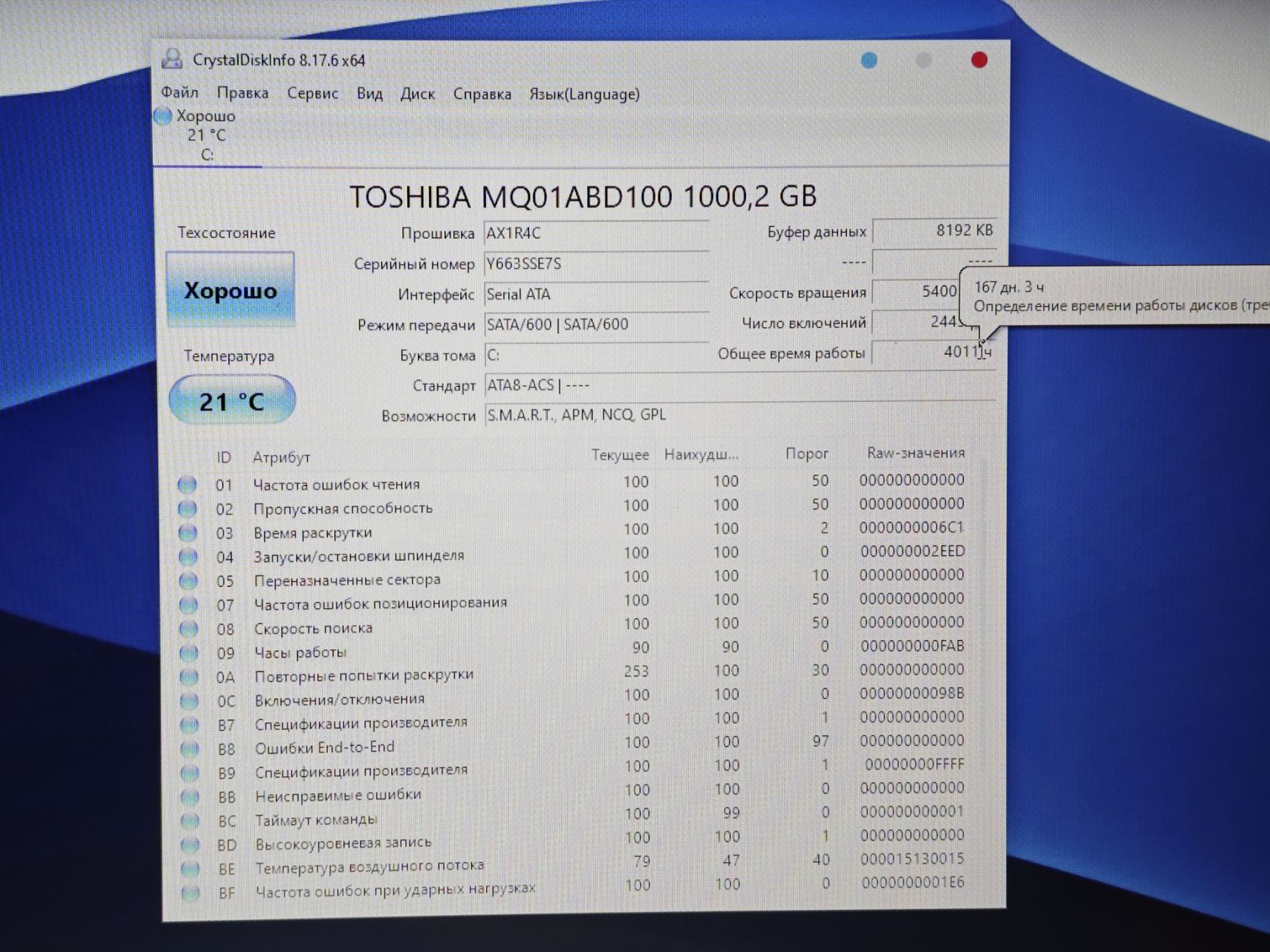Image resolution: width=1270 pixels, height=952 pixels.
Task: Click the Буфер данных value 8192 KB
Action: [x=934, y=230]
